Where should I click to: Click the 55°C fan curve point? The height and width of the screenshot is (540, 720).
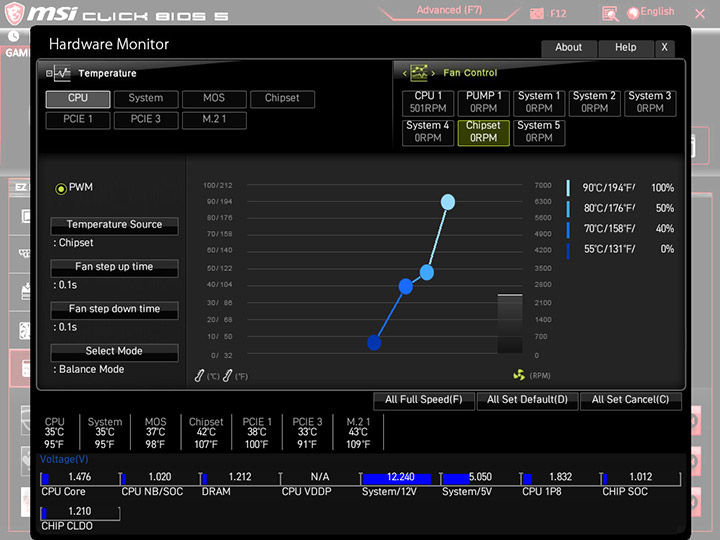point(374,343)
